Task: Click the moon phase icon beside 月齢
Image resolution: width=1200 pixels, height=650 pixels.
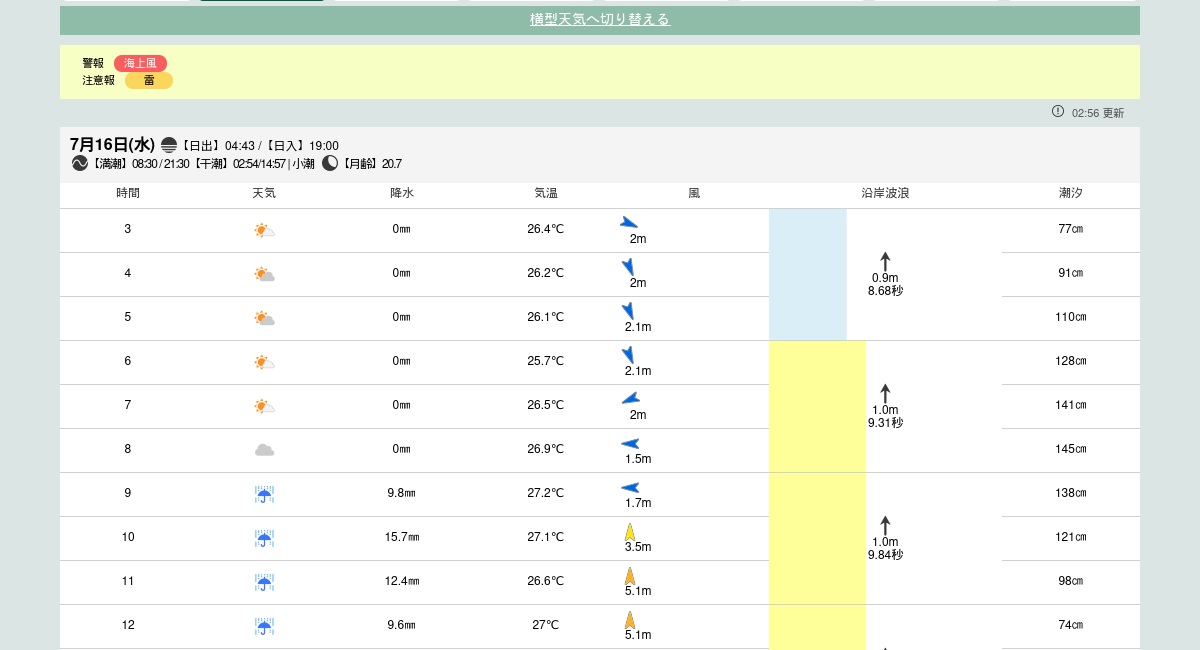Action: 330,163
